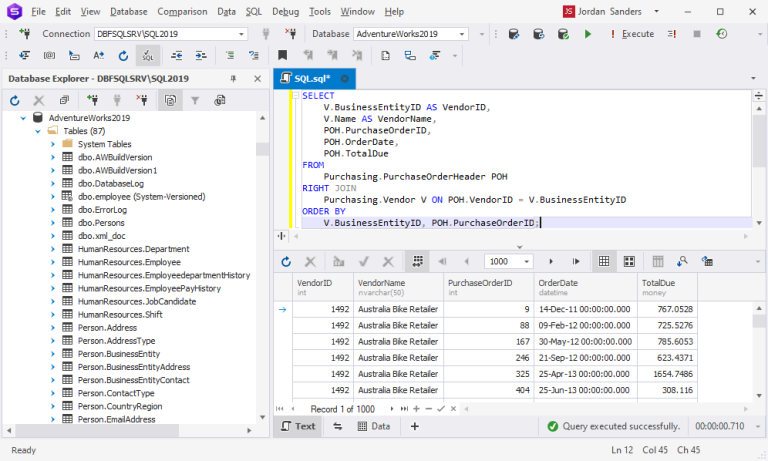Toggle card view for results
This screenshot has width=768, height=461.
point(629,262)
